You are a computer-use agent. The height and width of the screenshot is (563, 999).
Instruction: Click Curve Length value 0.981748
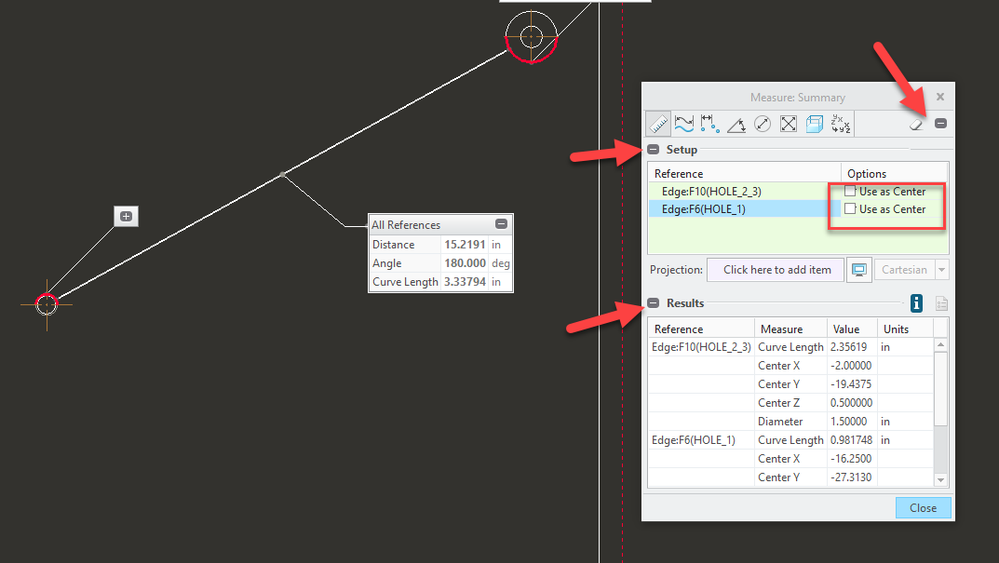[x=851, y=440]
